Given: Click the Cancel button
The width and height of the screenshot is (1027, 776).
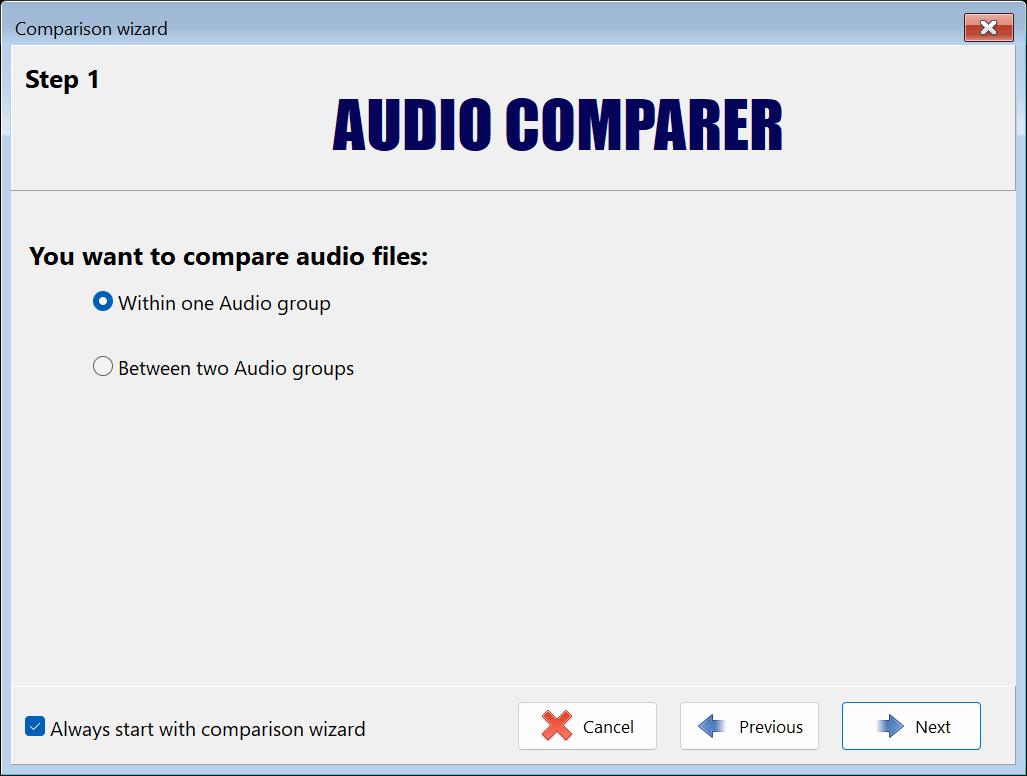Looking at the screenshot, I should [587, 726].
